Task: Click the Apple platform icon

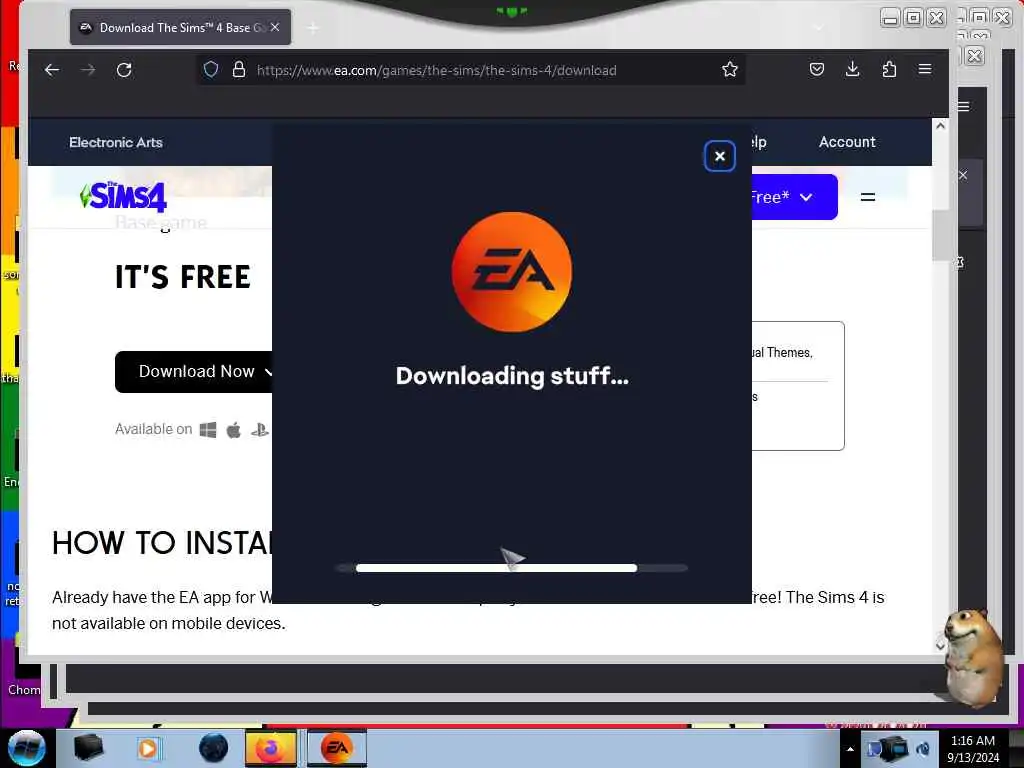Action: (x=234, y=430)
